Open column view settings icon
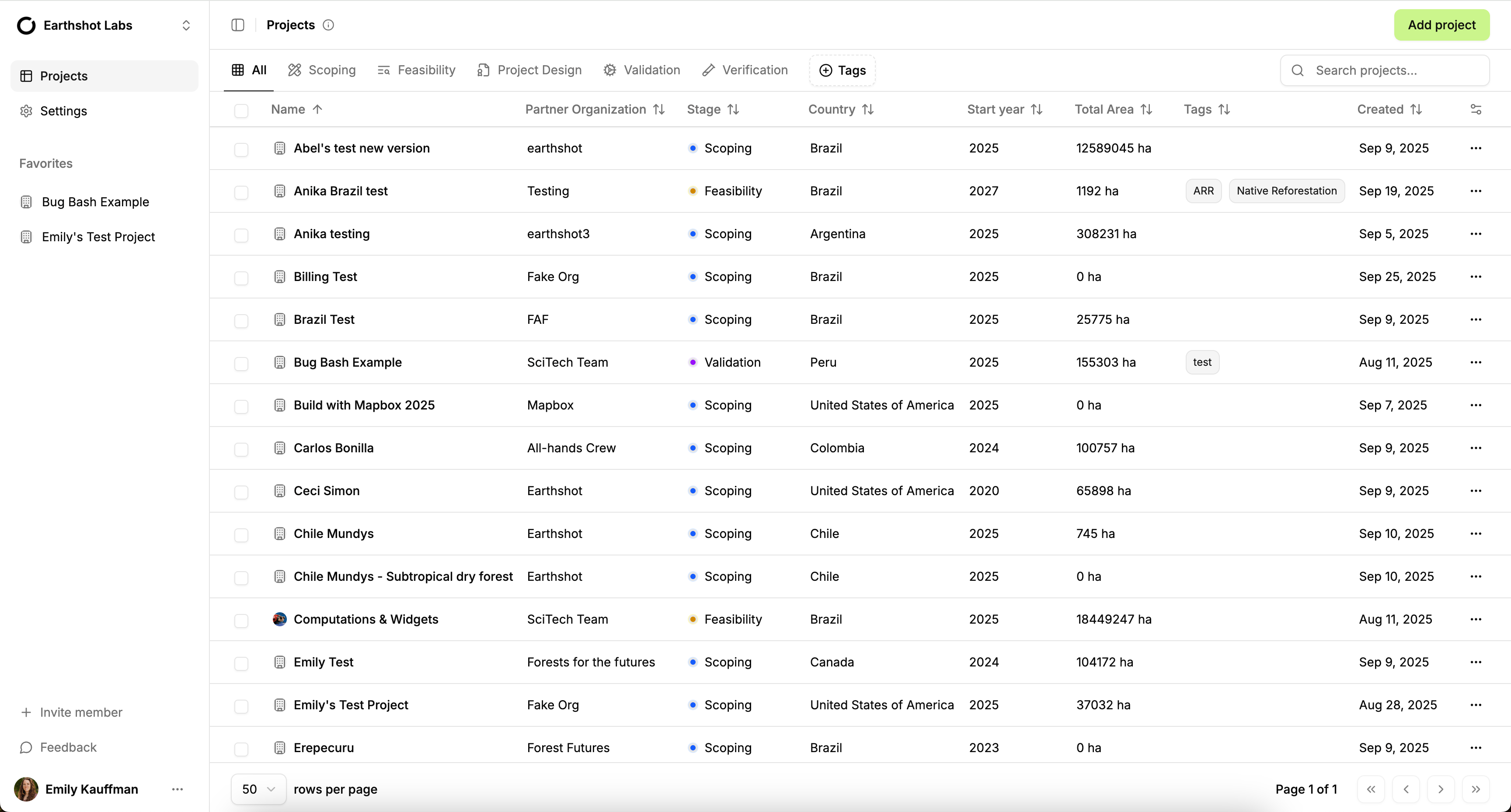 tap(1476, 109)
